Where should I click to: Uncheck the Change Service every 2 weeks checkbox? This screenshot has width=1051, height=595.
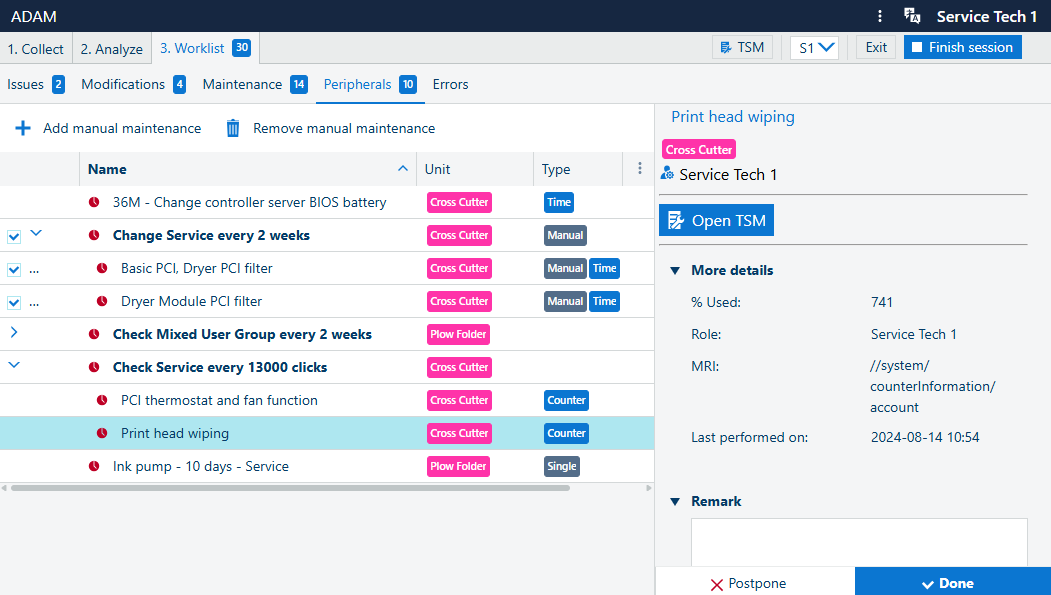(14, 236)
